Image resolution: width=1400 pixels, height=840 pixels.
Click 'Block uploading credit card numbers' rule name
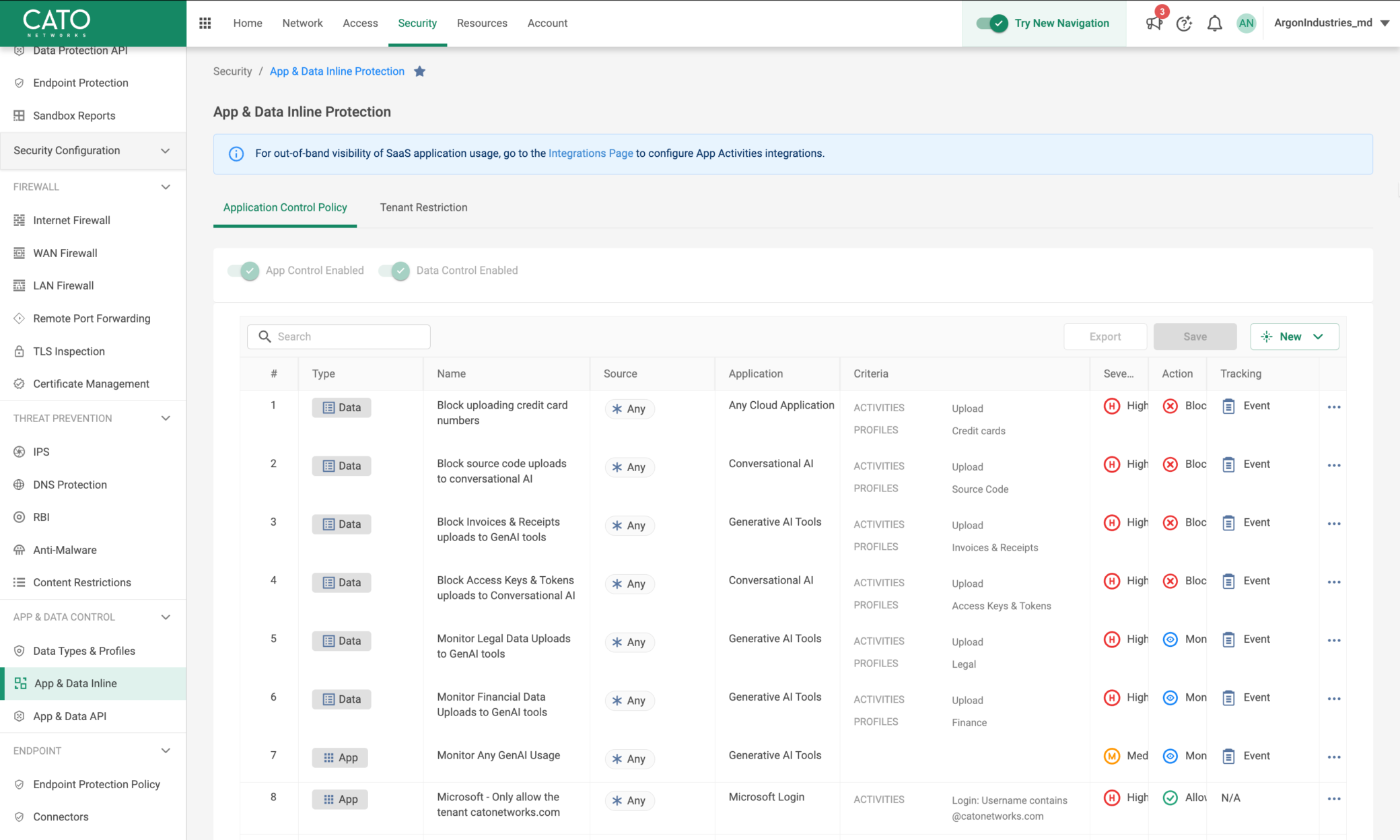(x=502, y=413)
